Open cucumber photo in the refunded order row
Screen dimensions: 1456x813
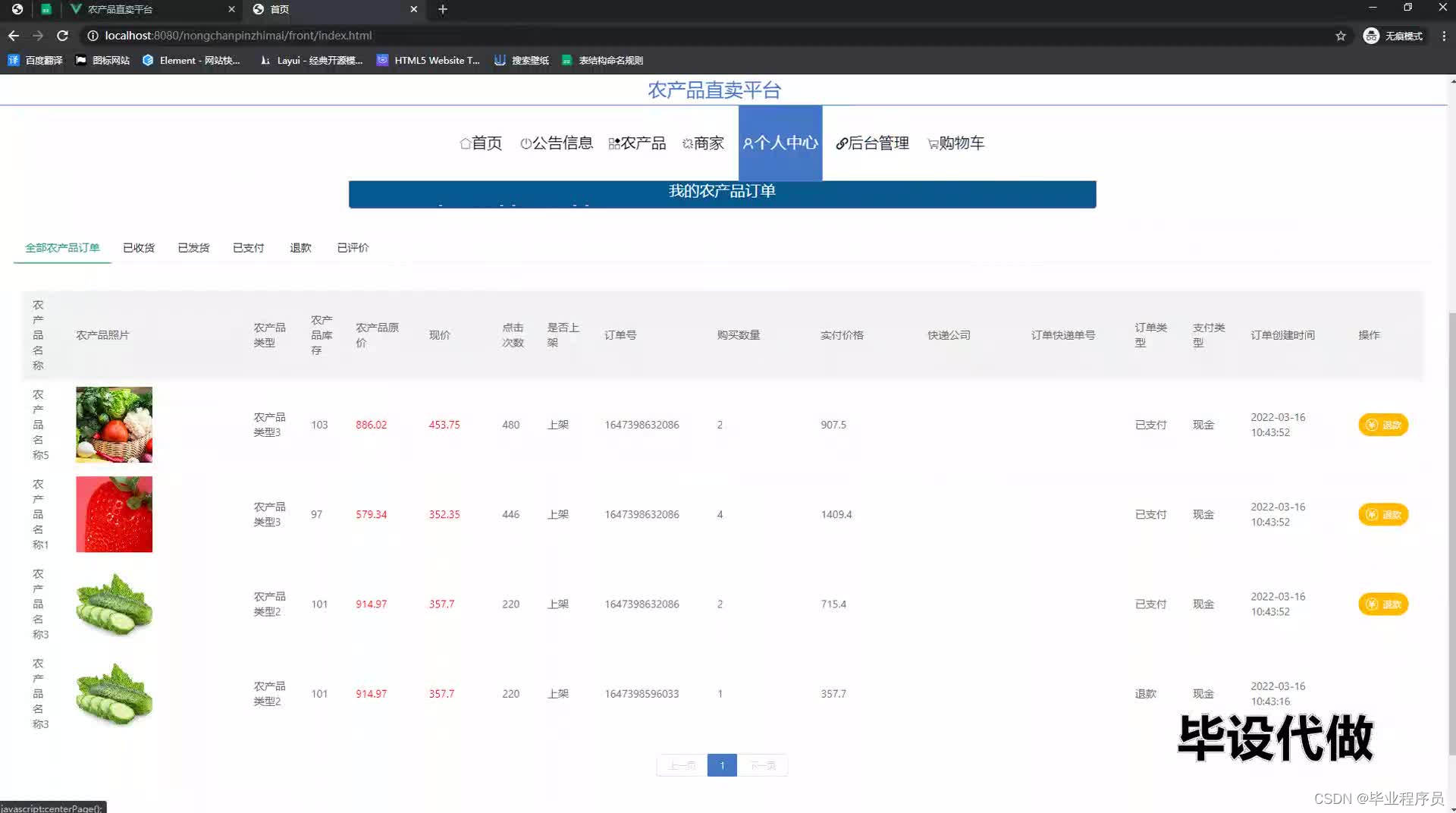pos(114,694)
